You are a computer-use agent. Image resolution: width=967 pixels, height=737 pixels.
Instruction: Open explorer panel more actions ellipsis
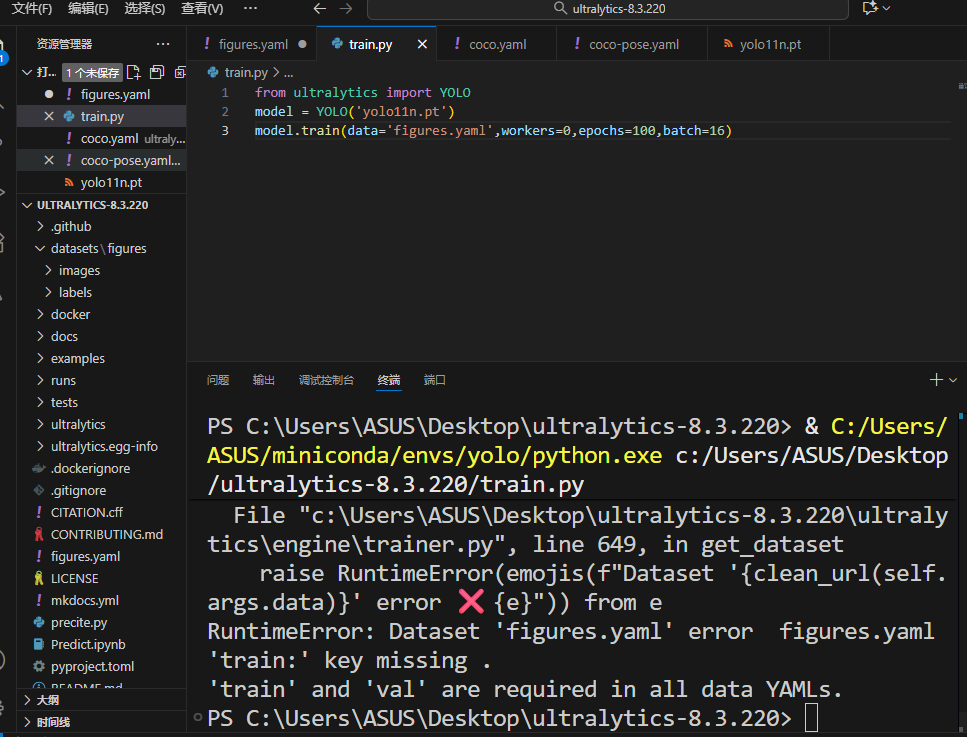(x=163, y=44)
